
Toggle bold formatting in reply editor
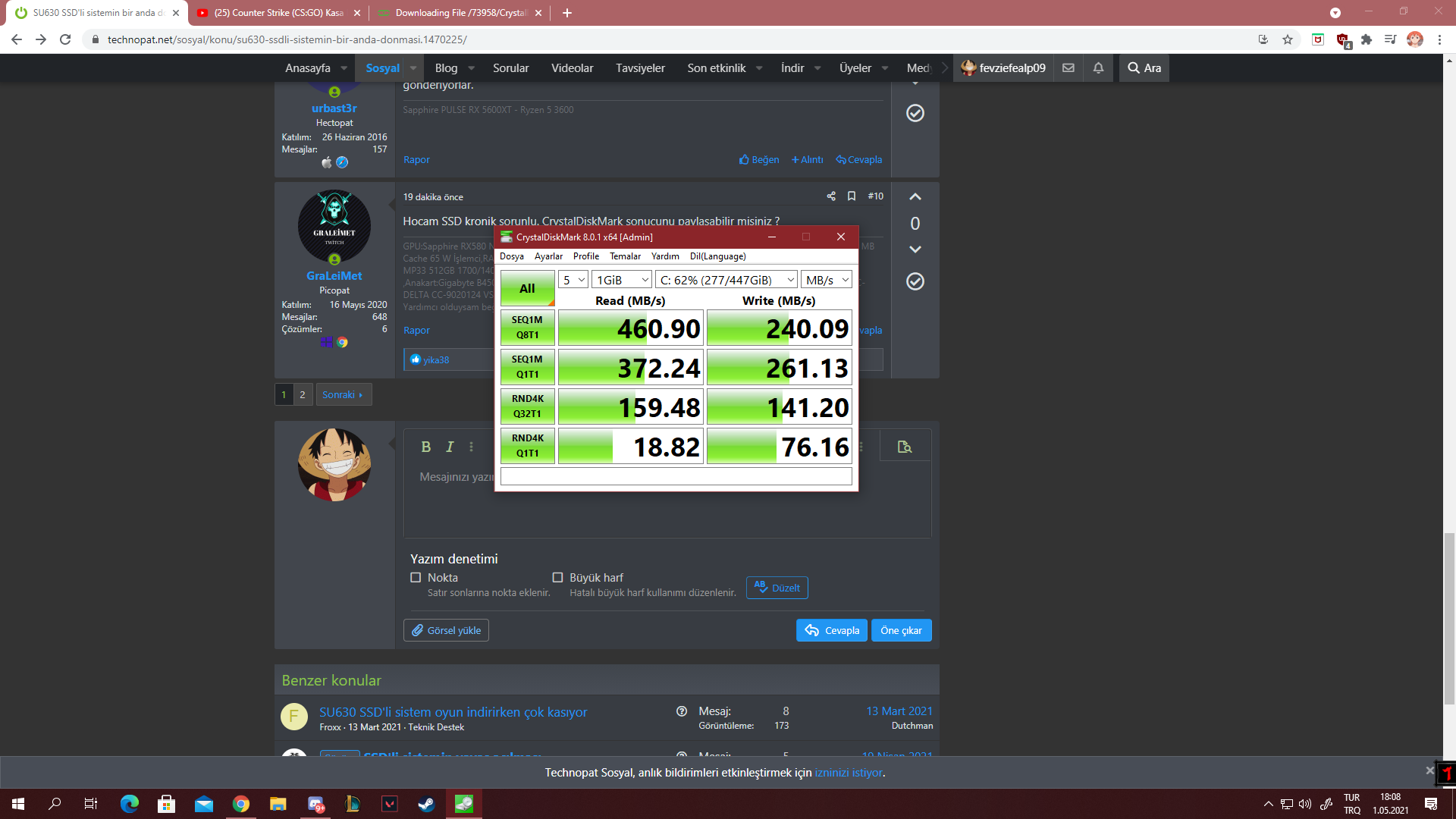pyautogui.click(x=425, y=447)
